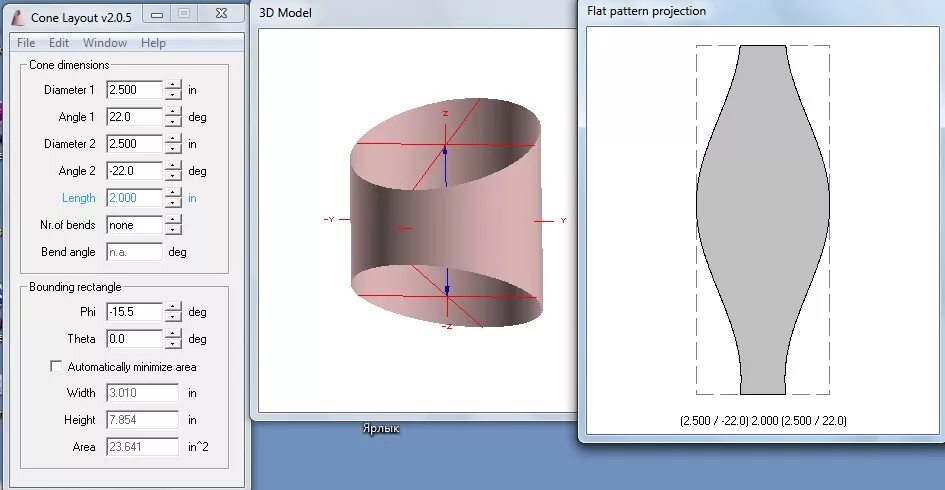
Task: Enable Automatically minimize area checkbox
Action: (56, 366)
